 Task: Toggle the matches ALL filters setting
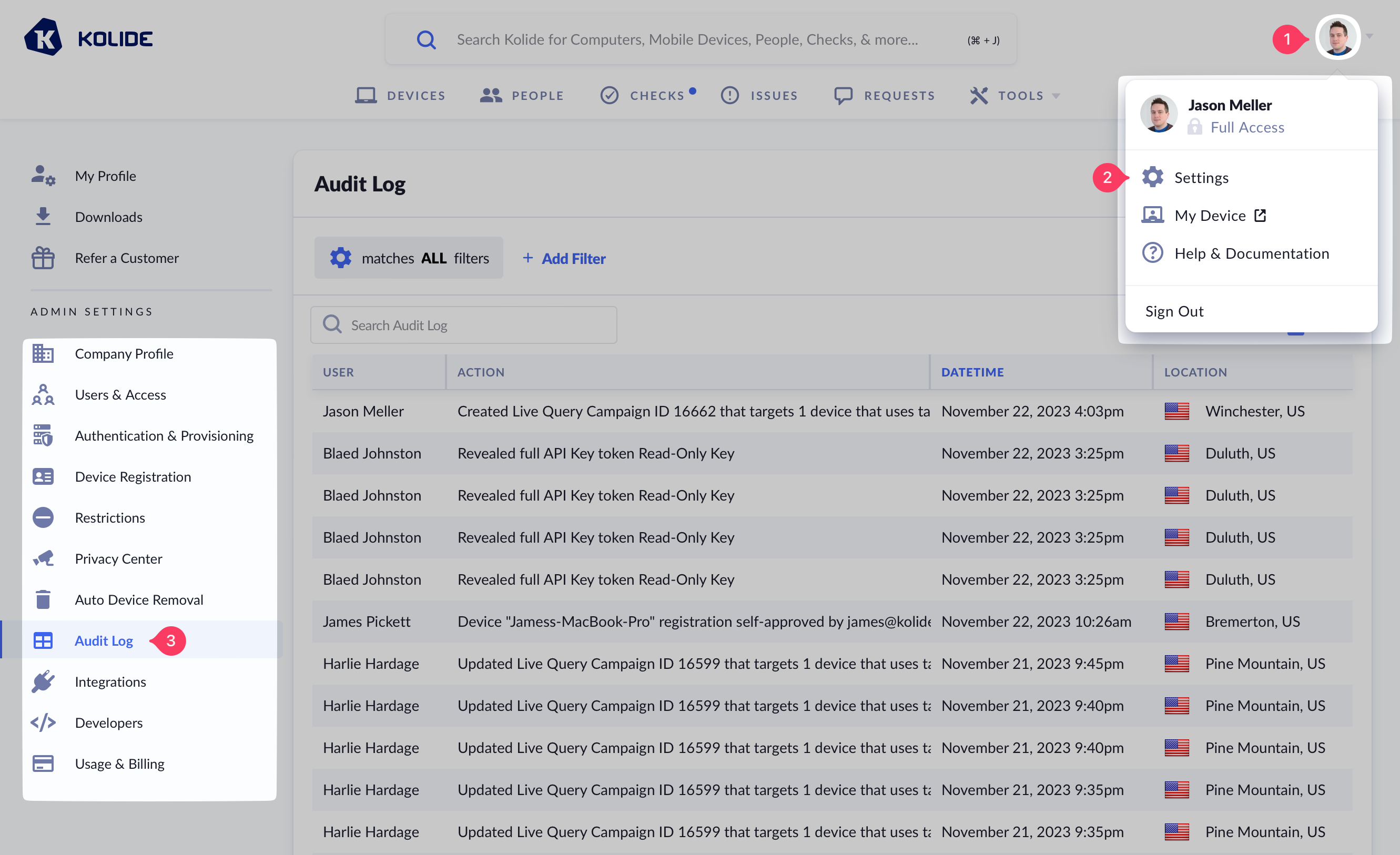coord(409,258)
